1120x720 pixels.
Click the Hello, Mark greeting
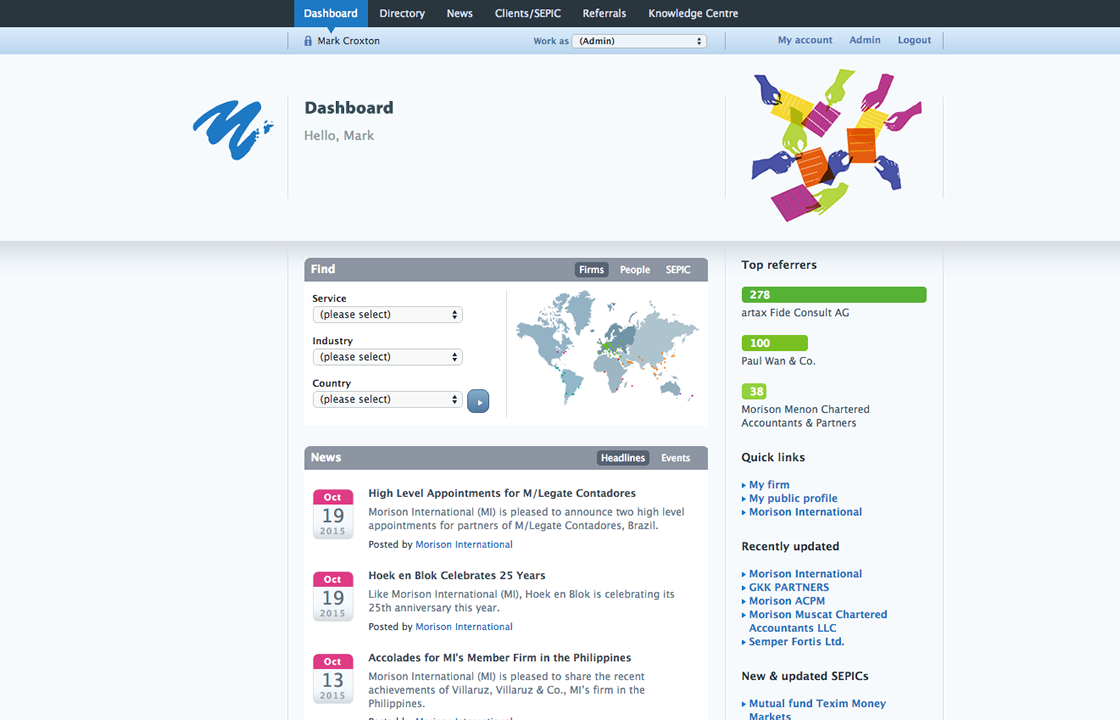point(339,136)
